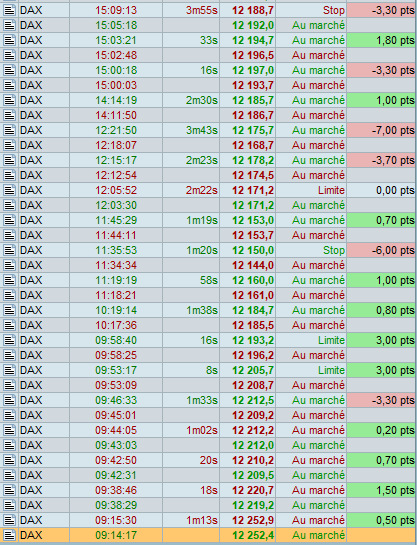The image size is (417, 545).
Task: Click Stop order type at 15:09:13
Action: click(334, 10)
